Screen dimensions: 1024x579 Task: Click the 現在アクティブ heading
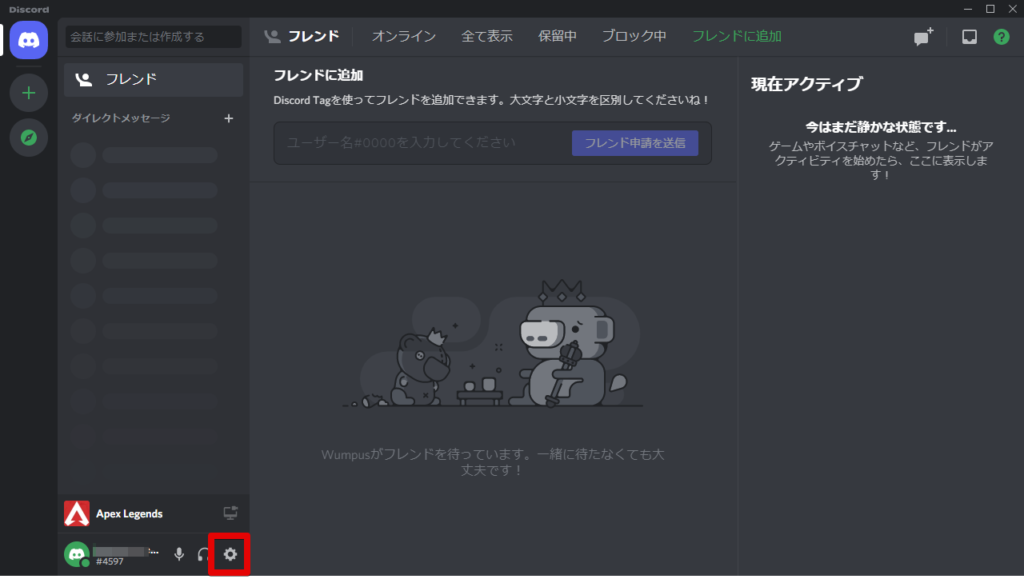pyautogui.click(x=807, y=84)
